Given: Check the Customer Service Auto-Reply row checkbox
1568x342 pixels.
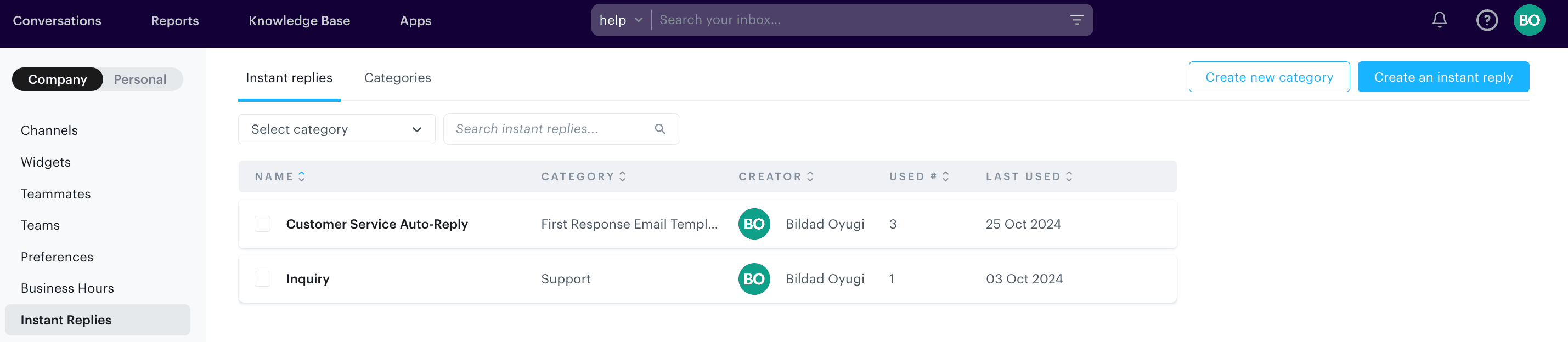Looking at the screenshot, I should [x=262, y=223].
